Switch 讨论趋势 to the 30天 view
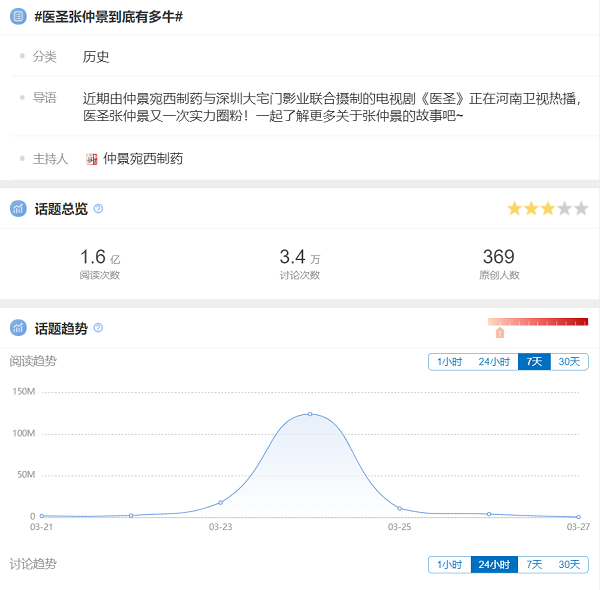Screen dimensions: 600x590 click(569, 565)
